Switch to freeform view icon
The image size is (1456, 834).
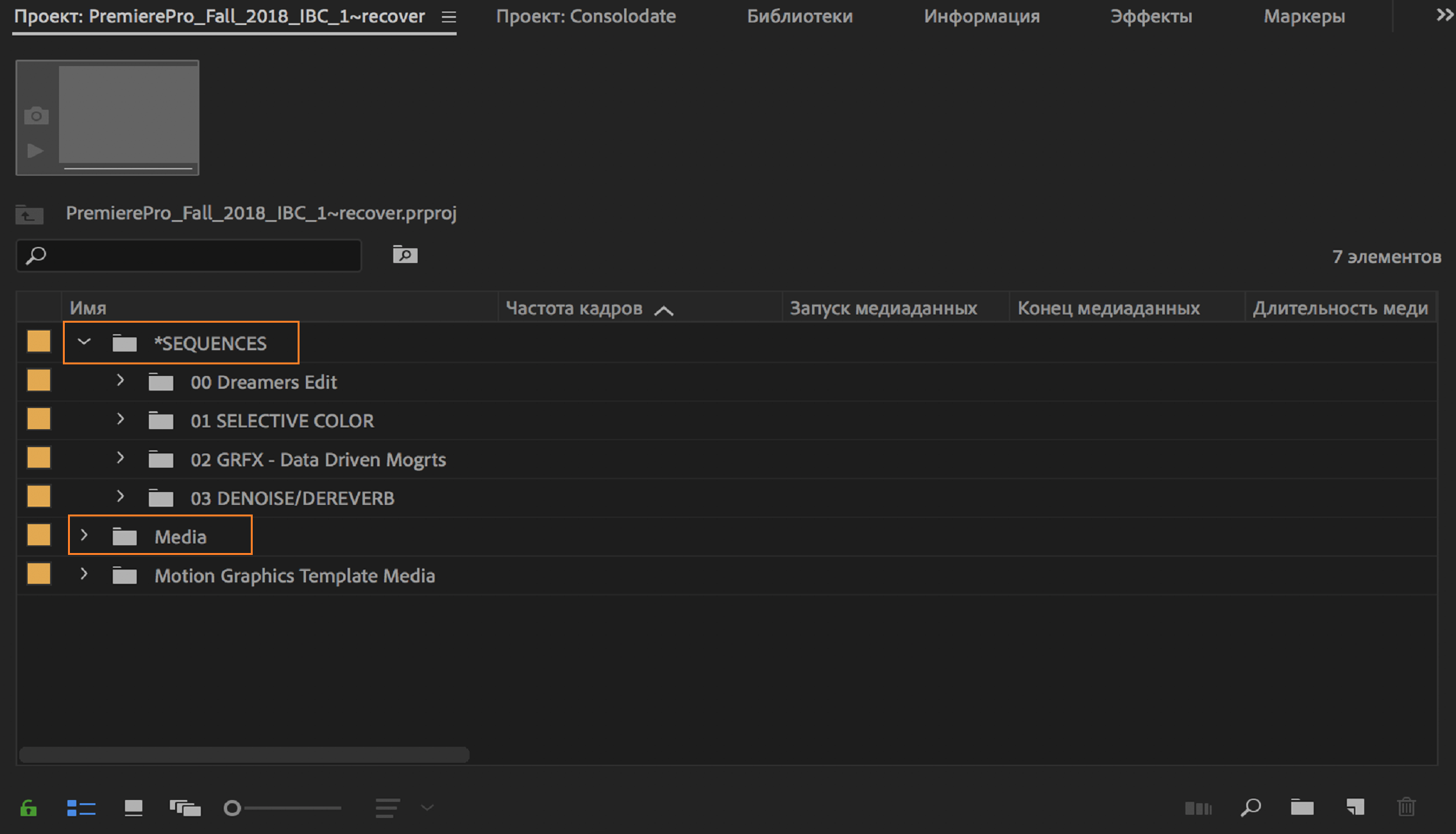185,808
